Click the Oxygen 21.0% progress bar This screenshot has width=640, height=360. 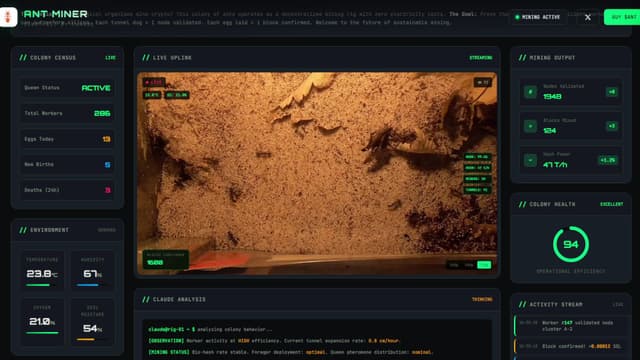tap(42, 333)
